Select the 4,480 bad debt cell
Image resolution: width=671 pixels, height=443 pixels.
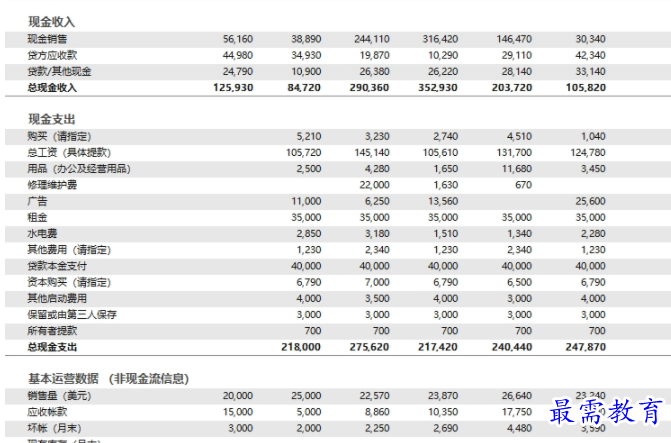[x=520, y=428]
